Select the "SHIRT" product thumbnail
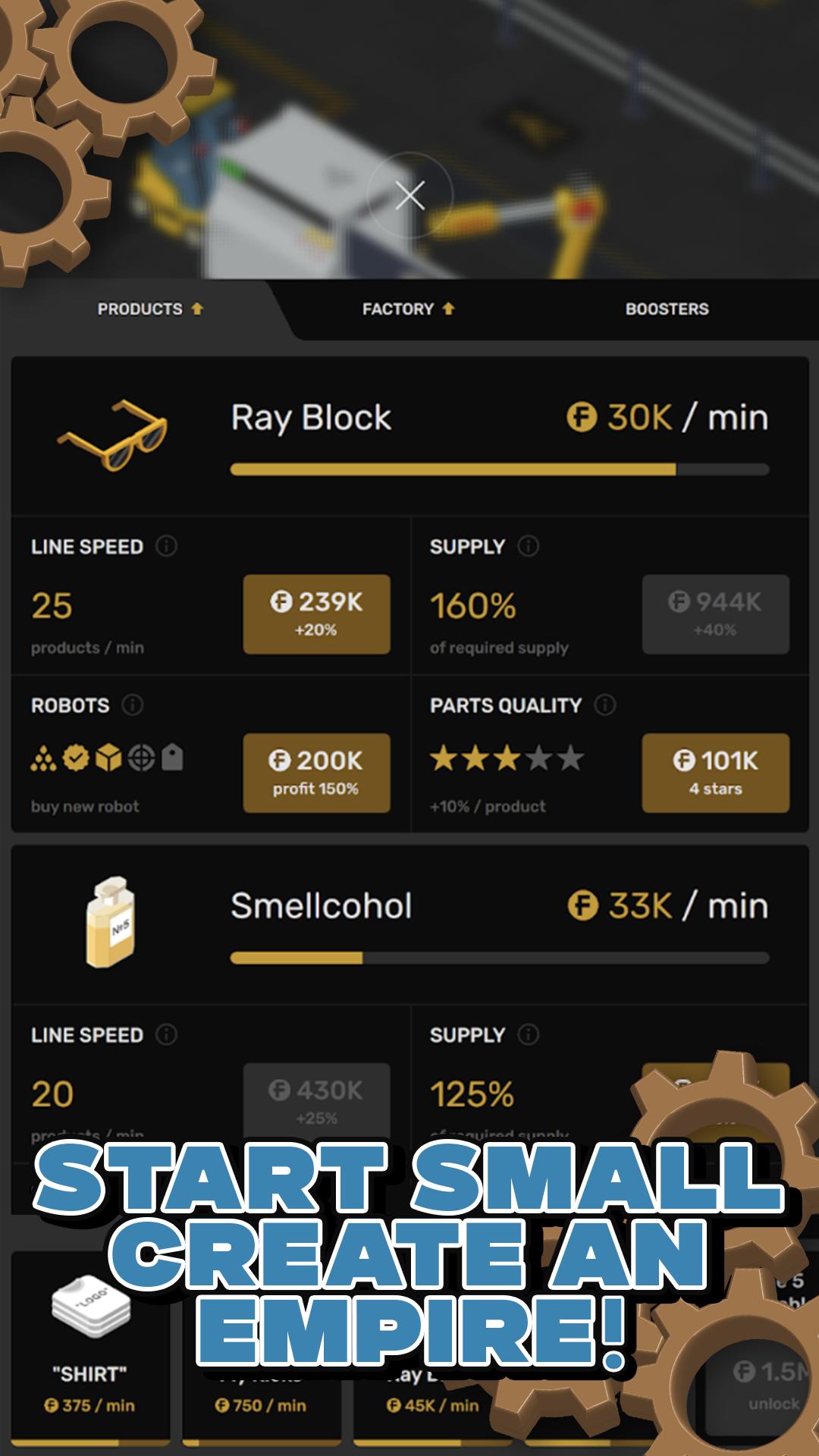This screenshot has height=1456, width=819. (x=90, y=1348)
